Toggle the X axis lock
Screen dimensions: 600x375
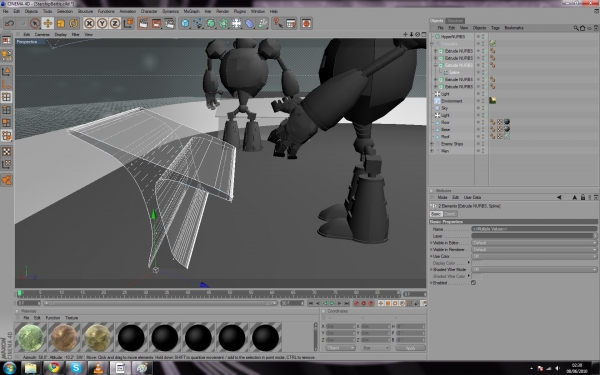89,23
